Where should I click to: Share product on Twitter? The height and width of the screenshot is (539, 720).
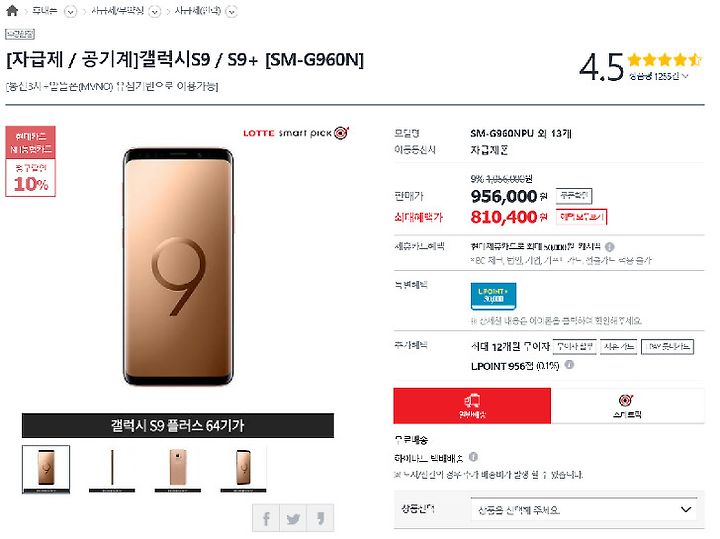pos(293,519)
